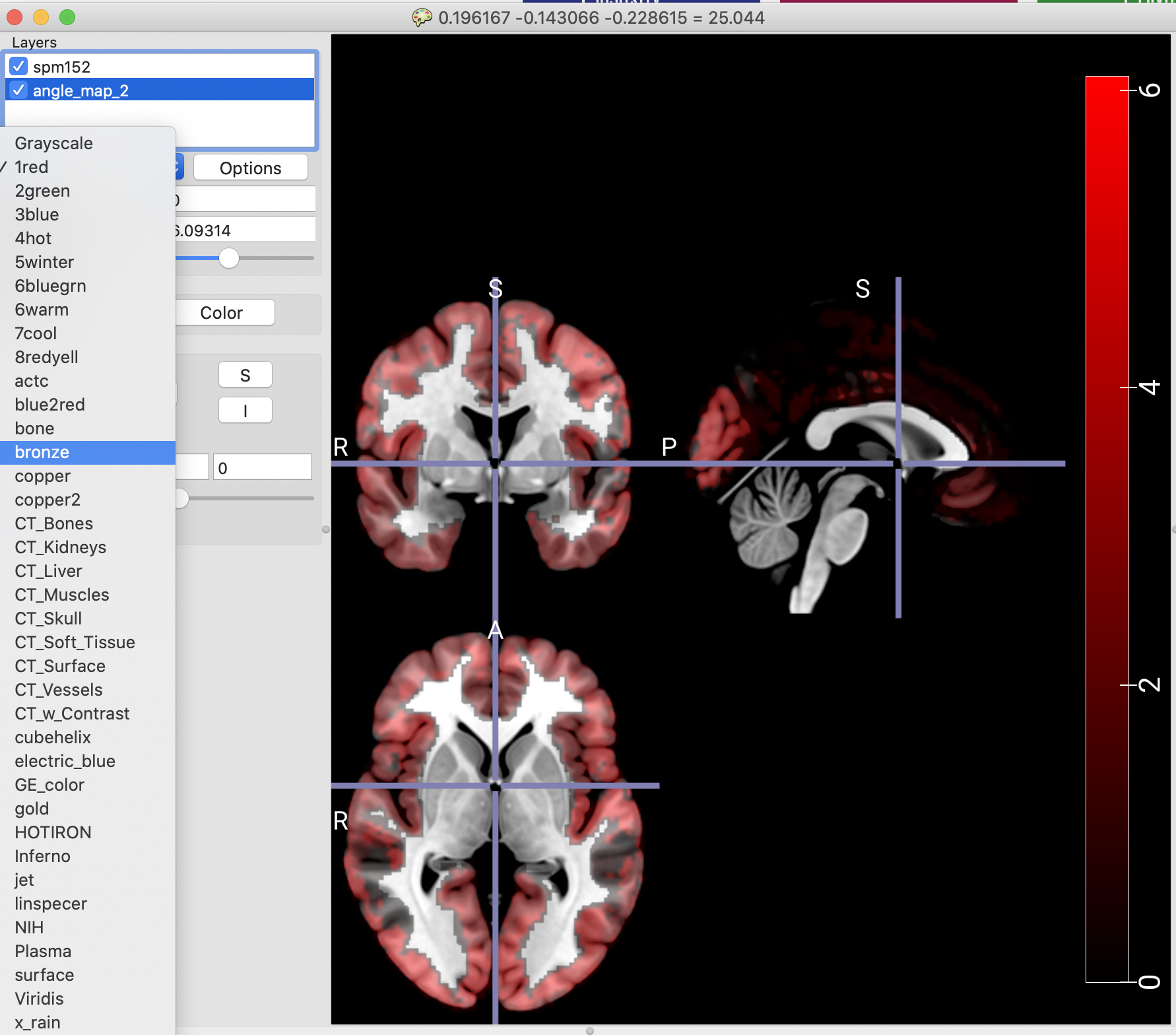Choose Grayscale from the colormap list
The width and height of the screenshot is (1176, 1035).
click(x=53, y=143)
